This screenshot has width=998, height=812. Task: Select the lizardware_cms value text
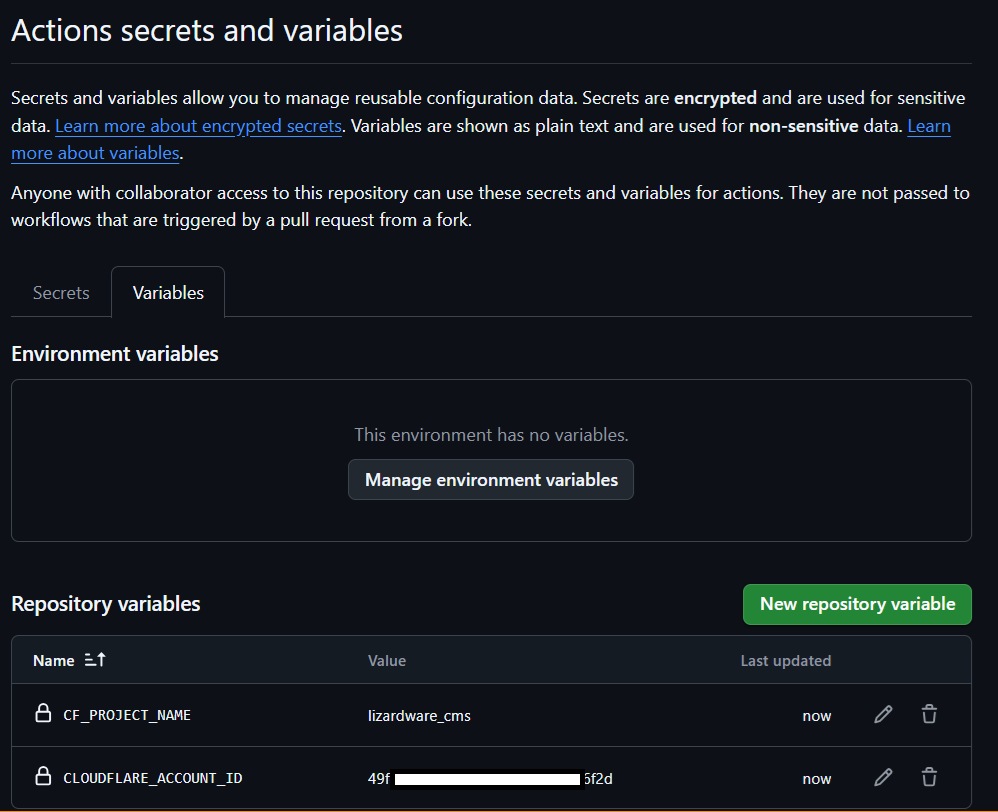pyautogui.click(x=419, y=714)
